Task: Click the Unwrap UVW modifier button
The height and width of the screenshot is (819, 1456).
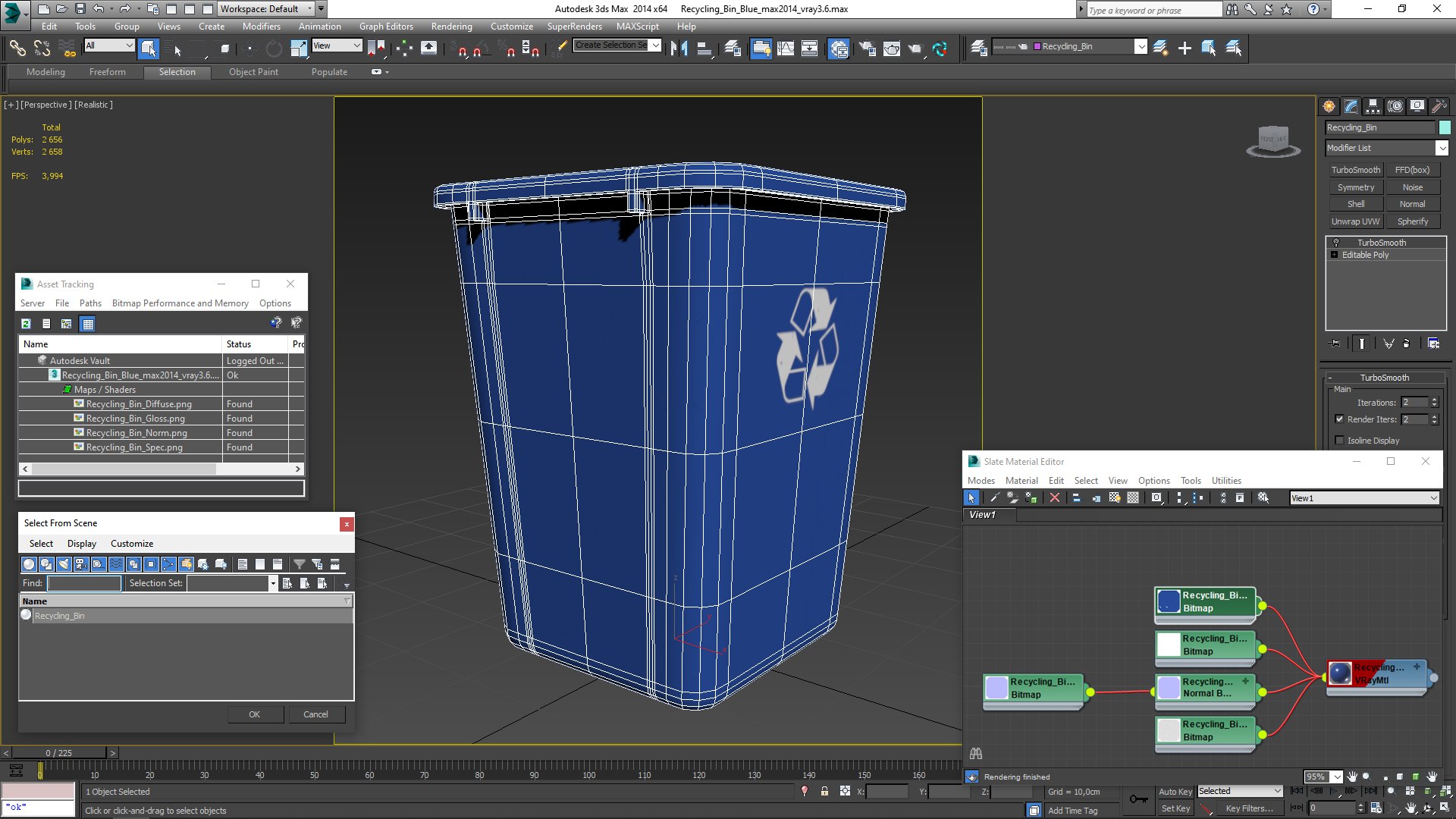Action: click(x=1356, y=221)
